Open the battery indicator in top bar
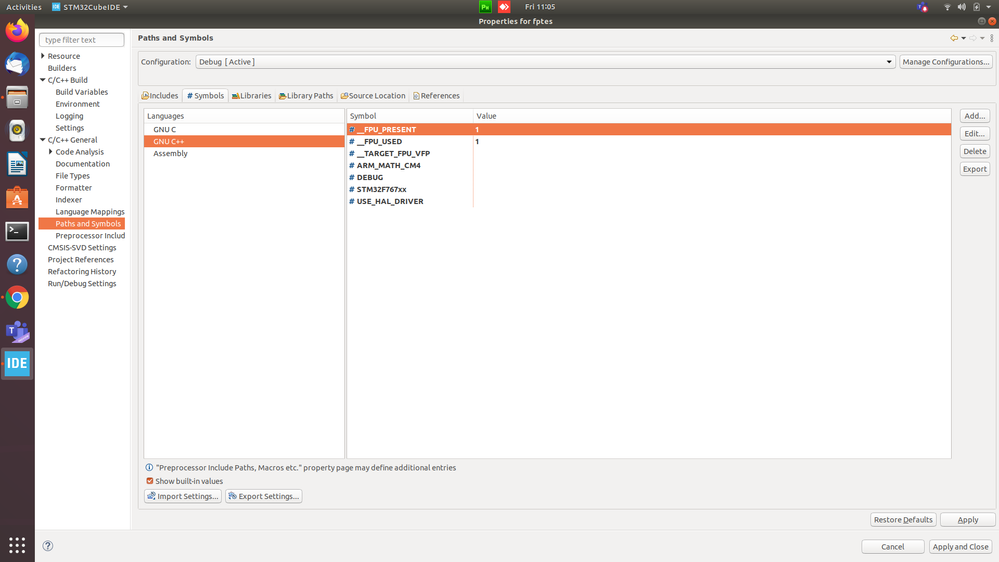 coord(976,7)
